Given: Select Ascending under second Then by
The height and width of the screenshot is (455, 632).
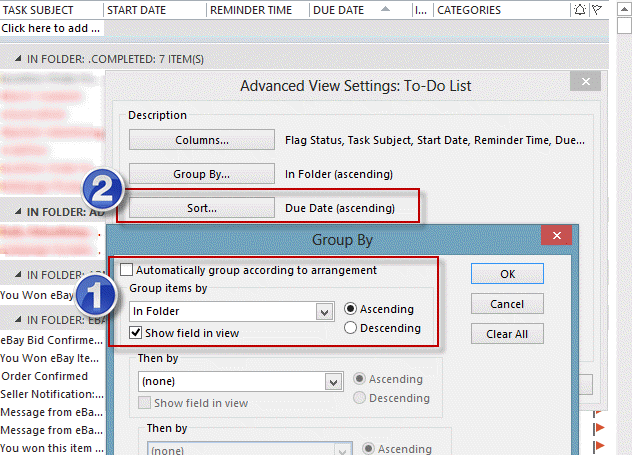Looking at the screenshot, I should pos(368,448).
